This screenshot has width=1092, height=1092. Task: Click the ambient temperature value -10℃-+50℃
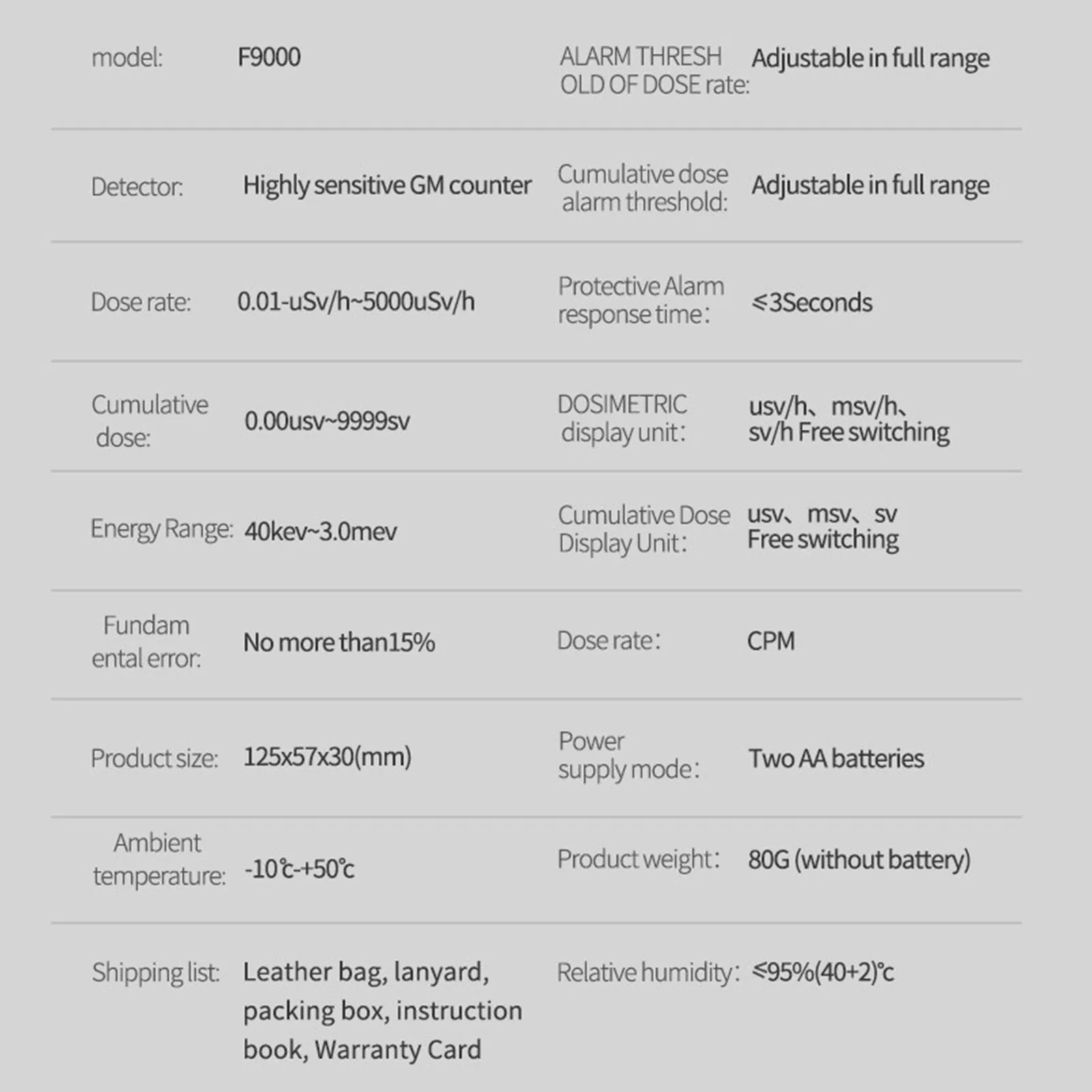[299, 869]
